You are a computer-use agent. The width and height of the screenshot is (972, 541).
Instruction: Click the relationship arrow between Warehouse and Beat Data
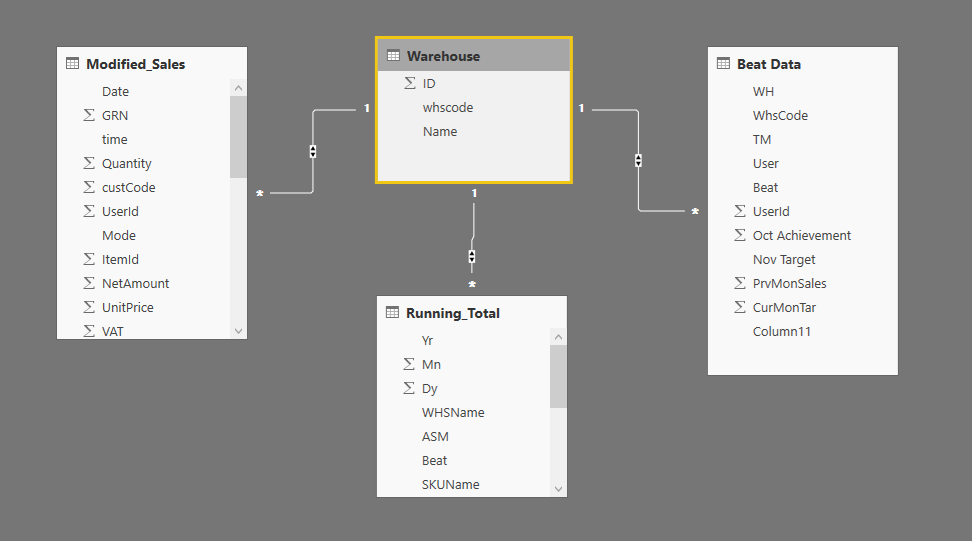tap(638, 161)
